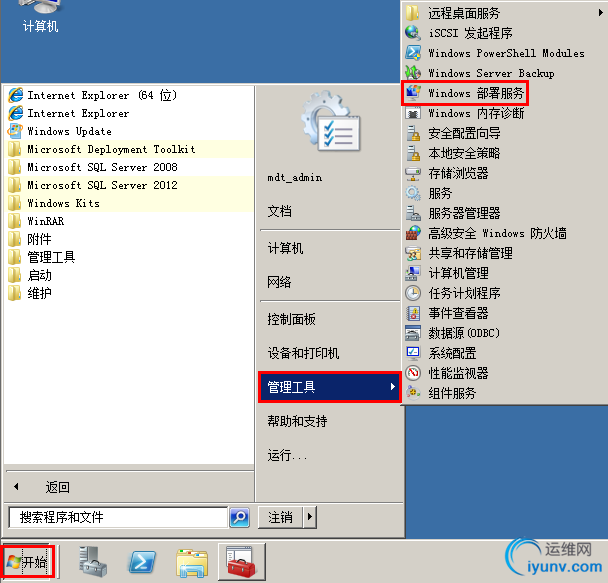Open 性能监视器 performance monitor
608x583 pixels.
click(x=447, y=373)
